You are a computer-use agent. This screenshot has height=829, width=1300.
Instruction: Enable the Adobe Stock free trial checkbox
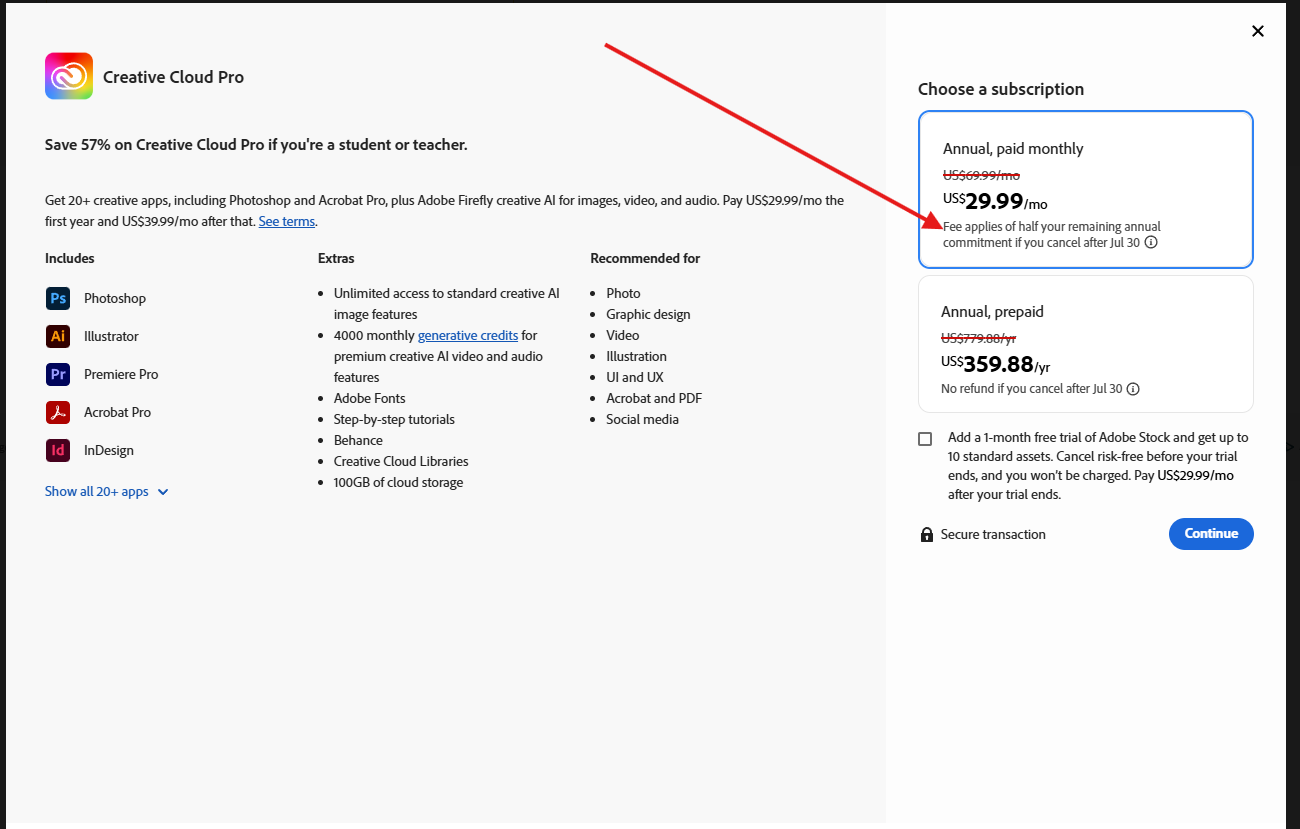pos(925,438)
